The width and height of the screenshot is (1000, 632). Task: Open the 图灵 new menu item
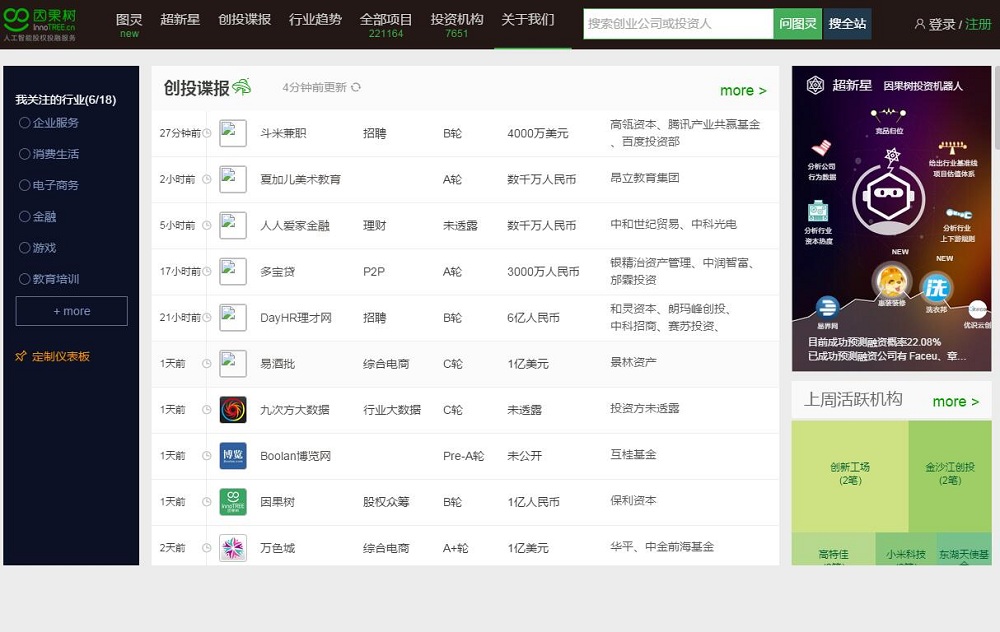tap(129, 25)
